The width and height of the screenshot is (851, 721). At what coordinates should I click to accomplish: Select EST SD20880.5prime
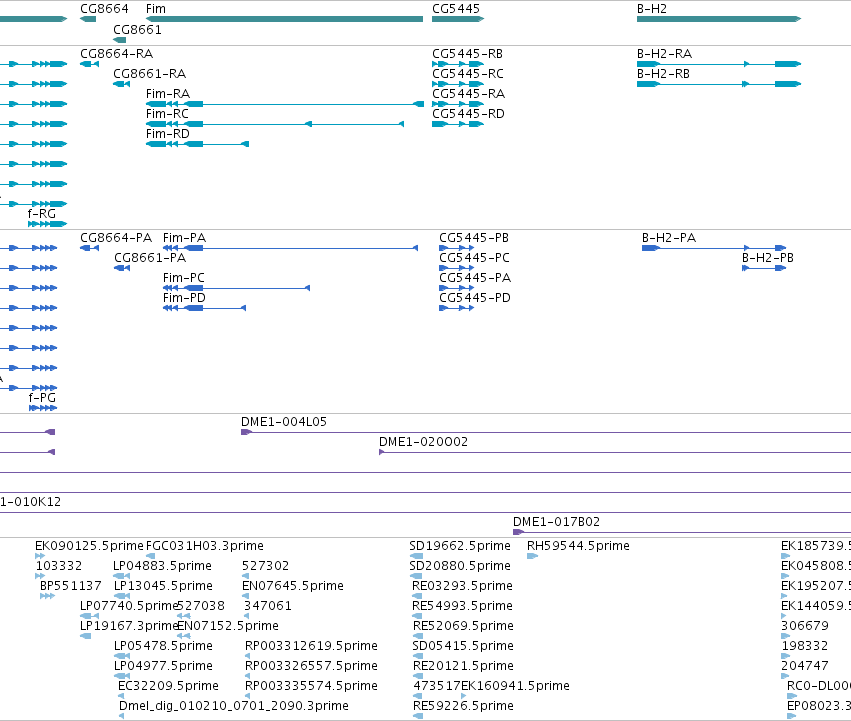coord(460,566)
